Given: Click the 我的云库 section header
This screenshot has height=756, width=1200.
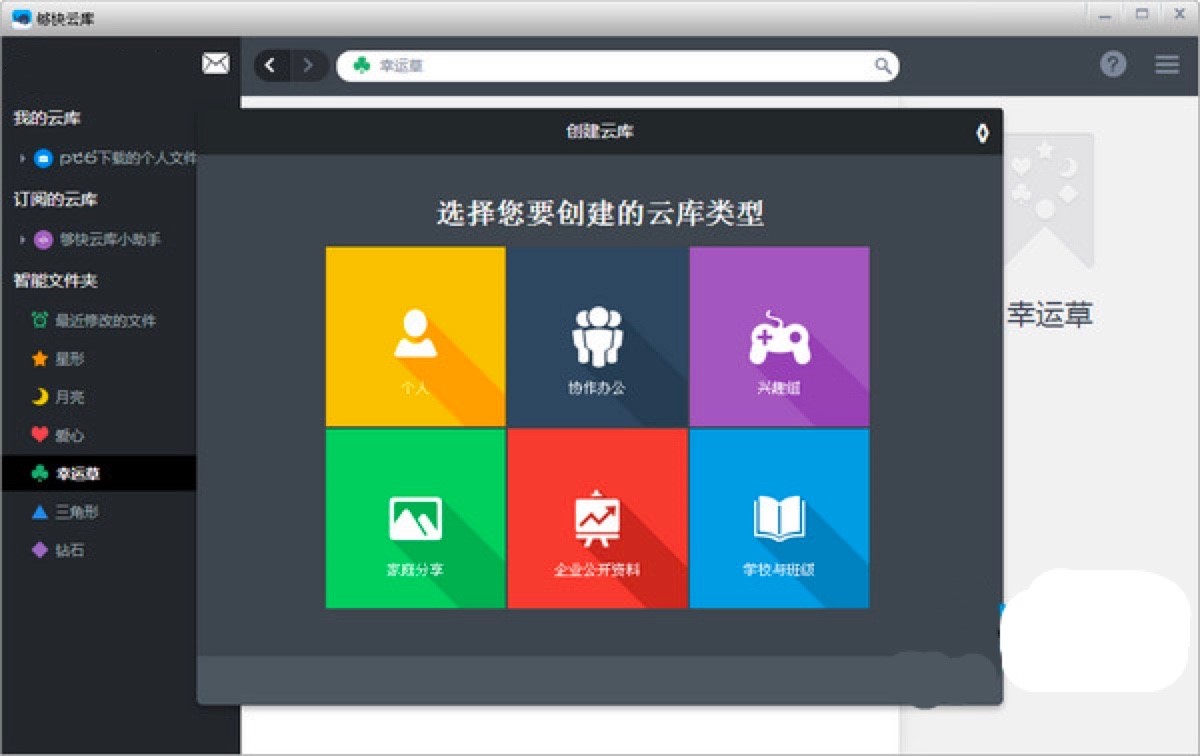Looking at the screenshot, I should 46,118.
